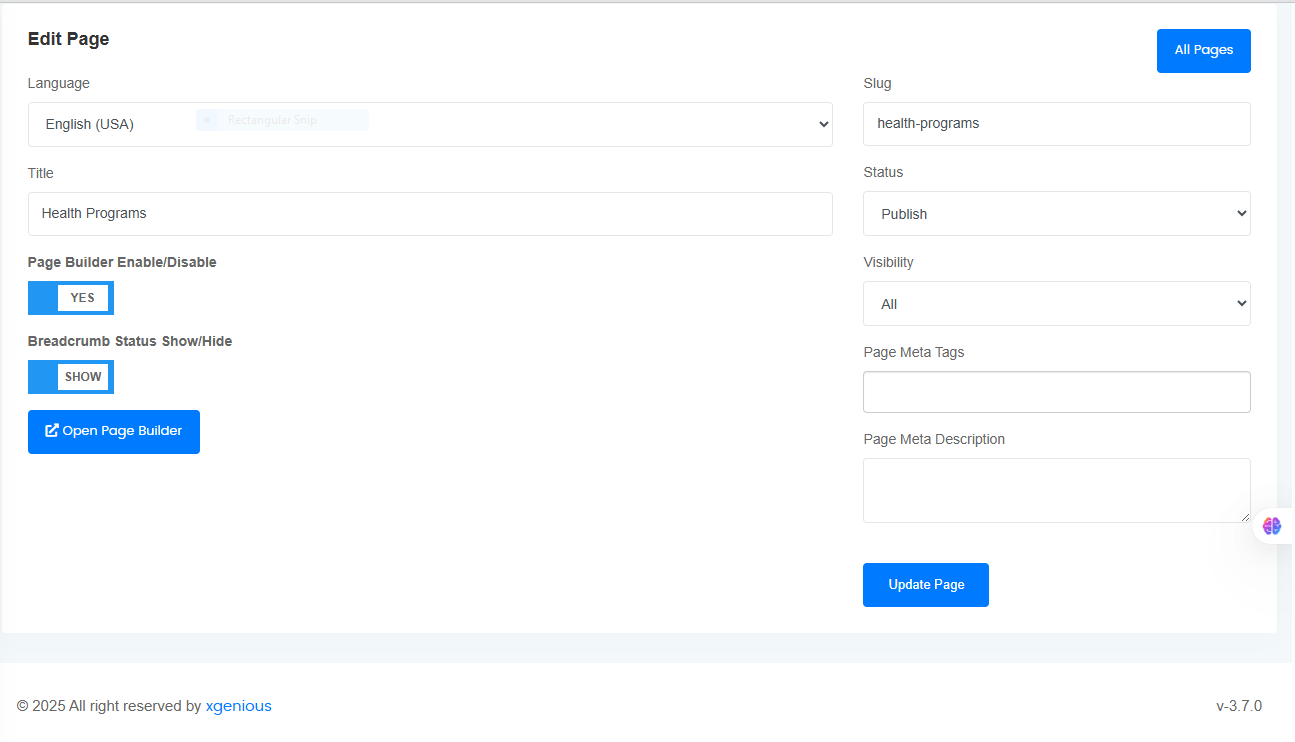Click the Page Meta Description textarea
This screenshot has height=742, width=1295.
[1056, 490]
